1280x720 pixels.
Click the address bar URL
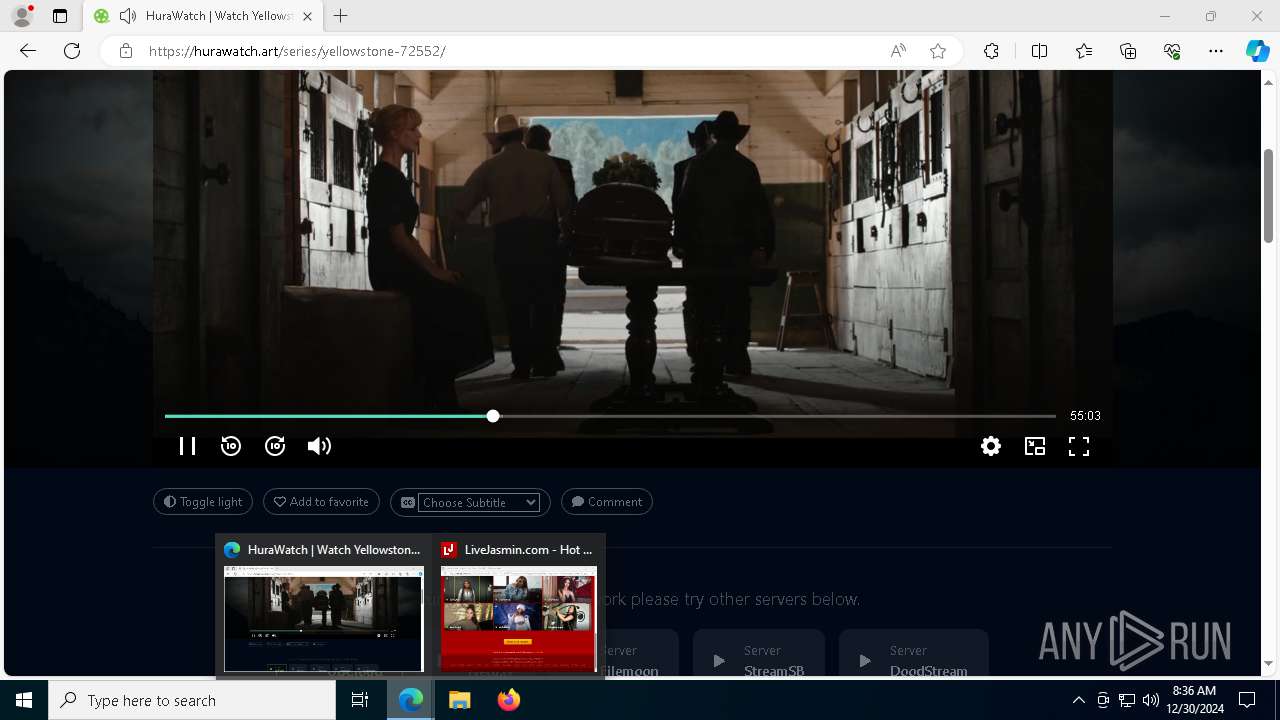point(297,51)
